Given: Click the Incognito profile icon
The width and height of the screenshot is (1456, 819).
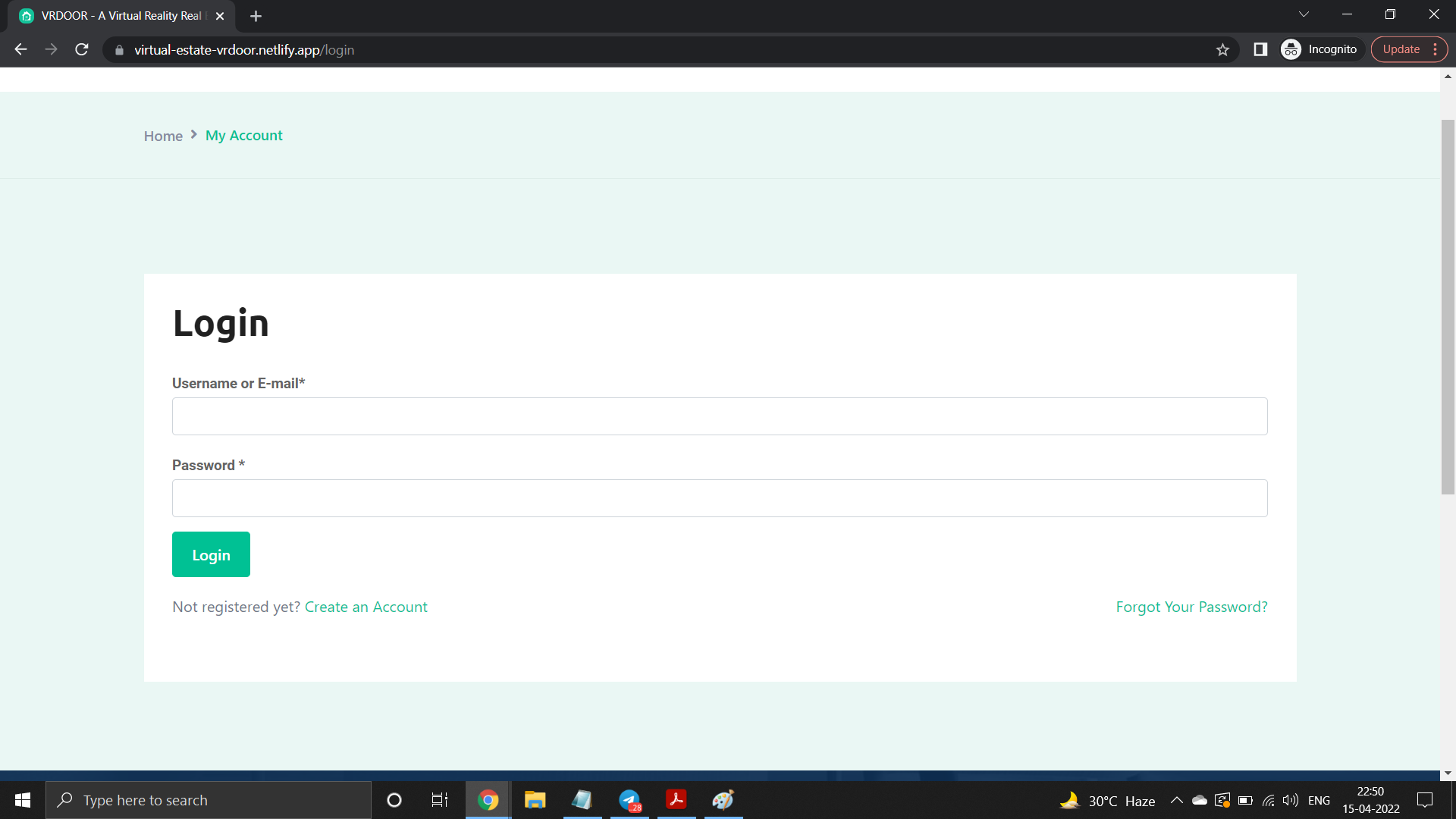Looking at the screenshot, I should (1291, 49).
